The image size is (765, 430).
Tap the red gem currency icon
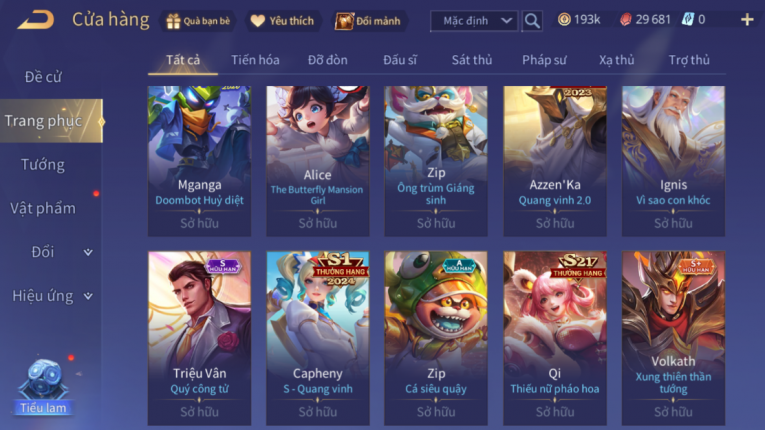coord(625,20)
